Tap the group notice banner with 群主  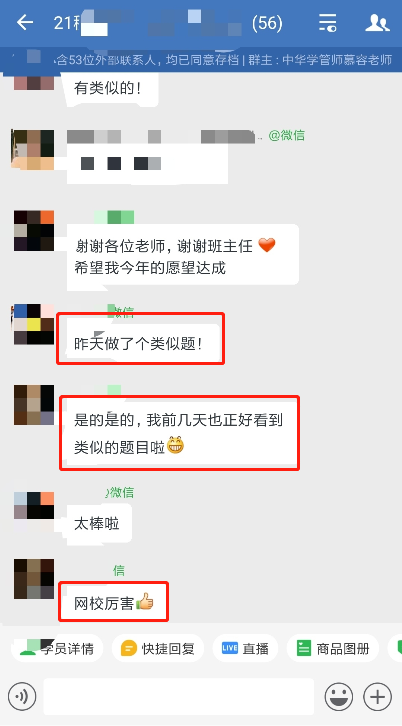click(x=201, y=60)
